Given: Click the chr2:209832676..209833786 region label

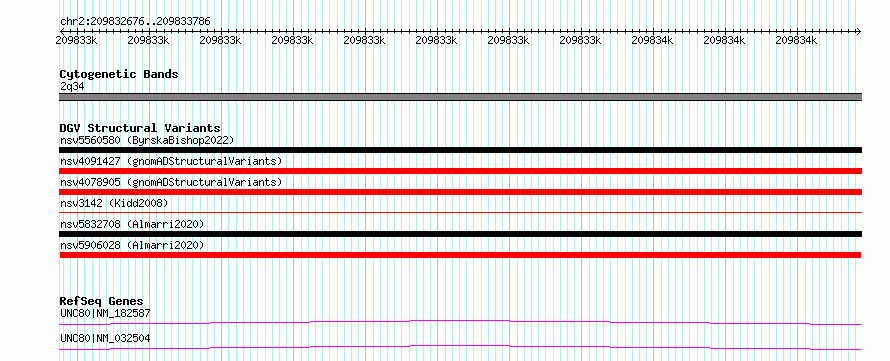Looking at the screenshot, I should click(135, 22).
